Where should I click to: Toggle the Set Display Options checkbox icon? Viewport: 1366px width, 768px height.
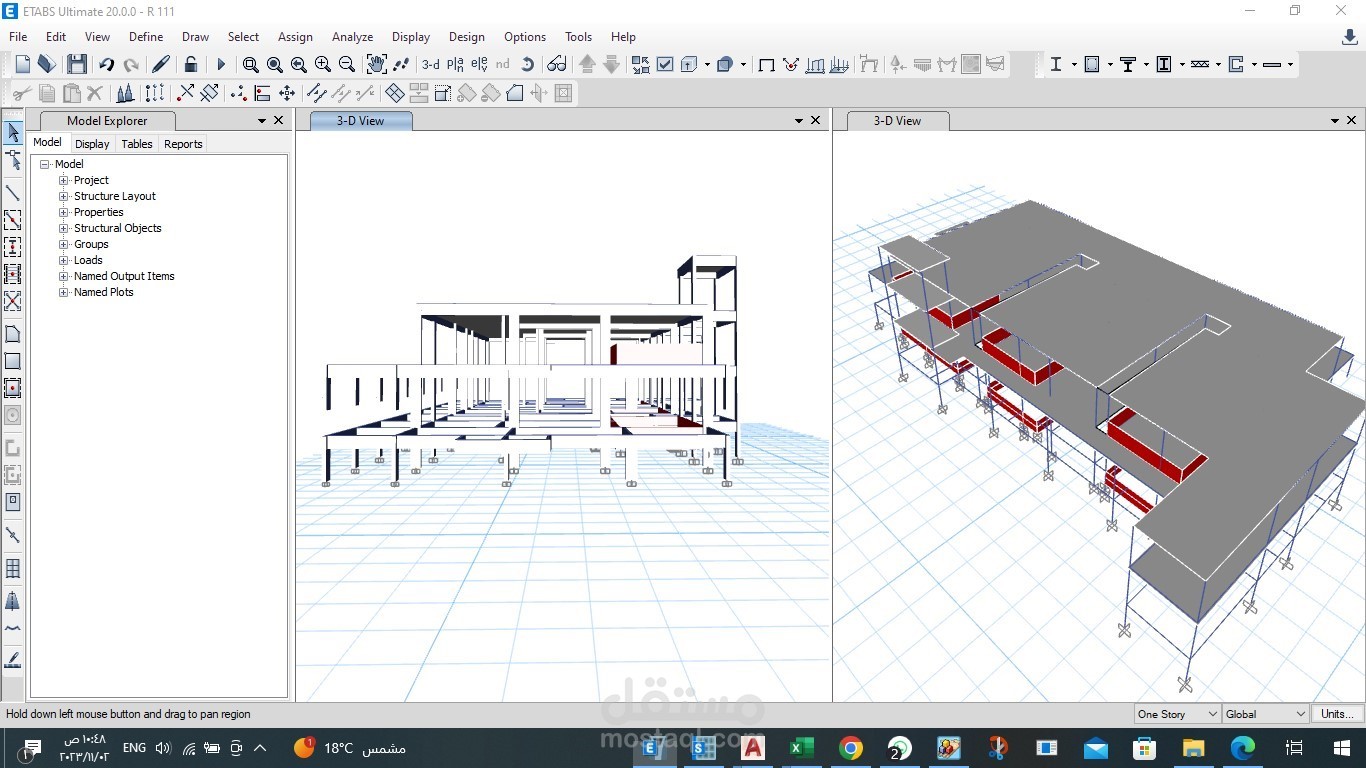(x=665, y=65)
